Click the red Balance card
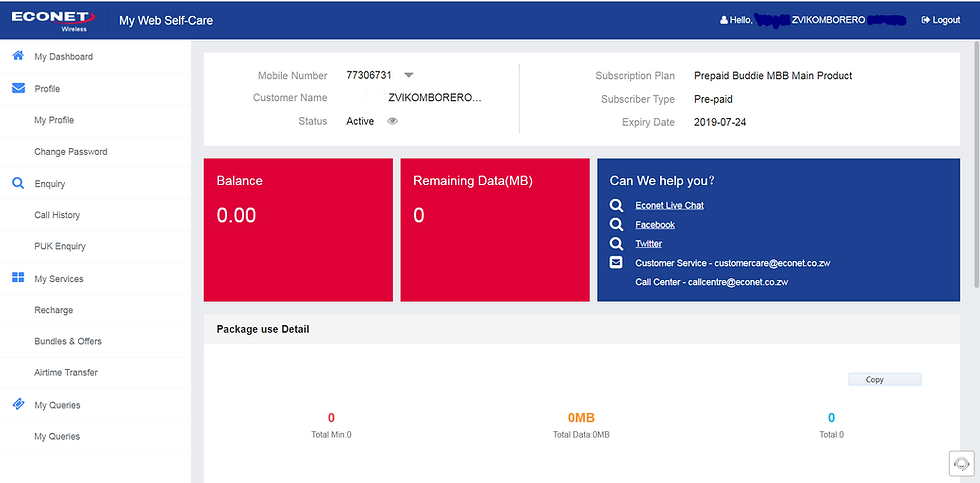Image resolution: width=980 pixels, height=483 pixels. click(x=298, y=230)
